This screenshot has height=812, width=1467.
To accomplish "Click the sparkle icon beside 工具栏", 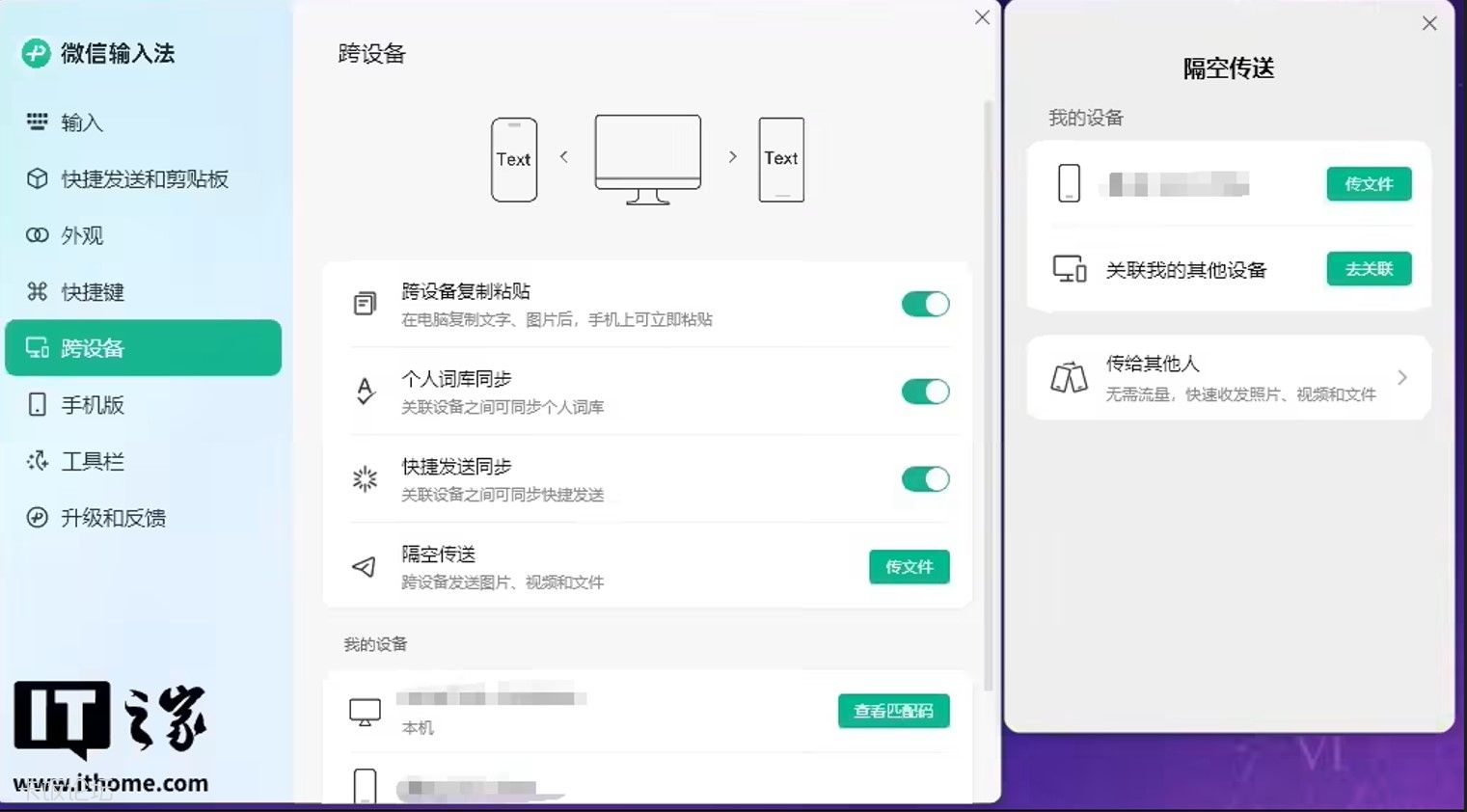I will (x=37, y=461).
